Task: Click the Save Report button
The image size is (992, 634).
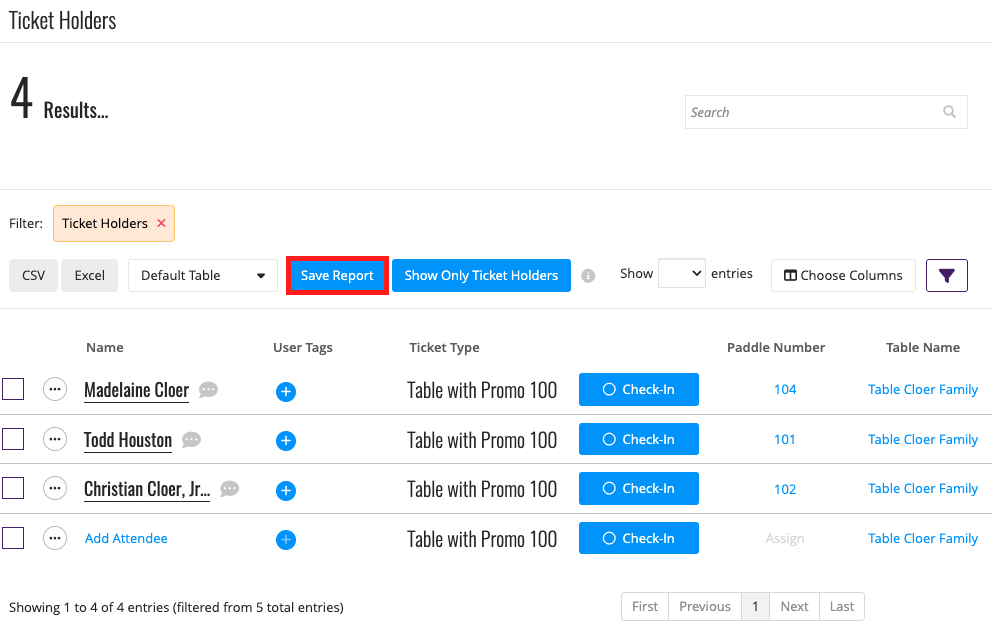Action: pos(337,275)
